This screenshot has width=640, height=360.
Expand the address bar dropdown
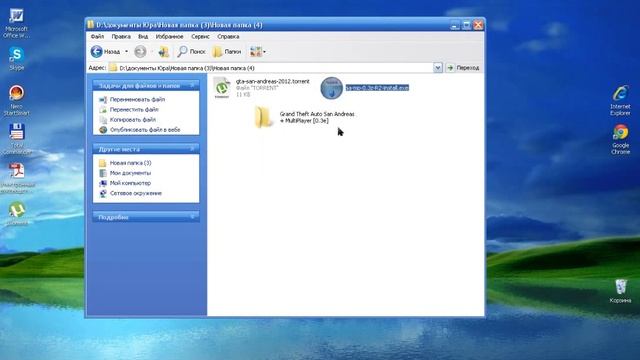tap(438, 68)
